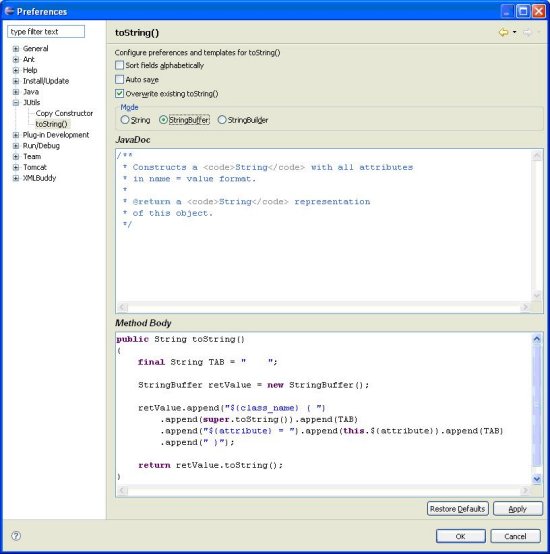Image resolution: width=550 pixels, height=554 pixels.
Task: Toggle the Auto save checkbox
Action: tap(119, 79)
